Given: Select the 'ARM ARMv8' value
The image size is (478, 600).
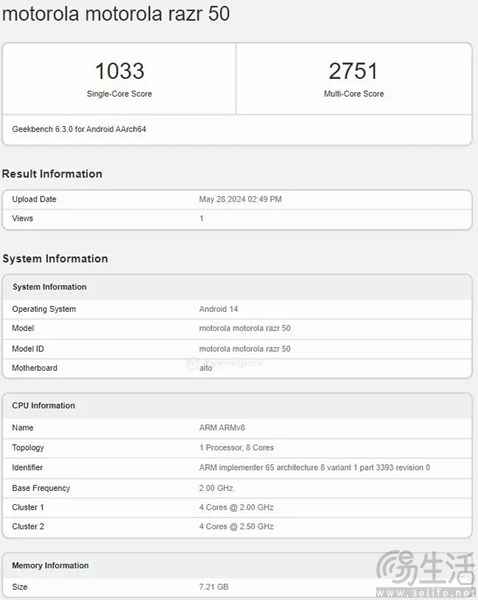Looking at the screenshot, I should [222, 427].
